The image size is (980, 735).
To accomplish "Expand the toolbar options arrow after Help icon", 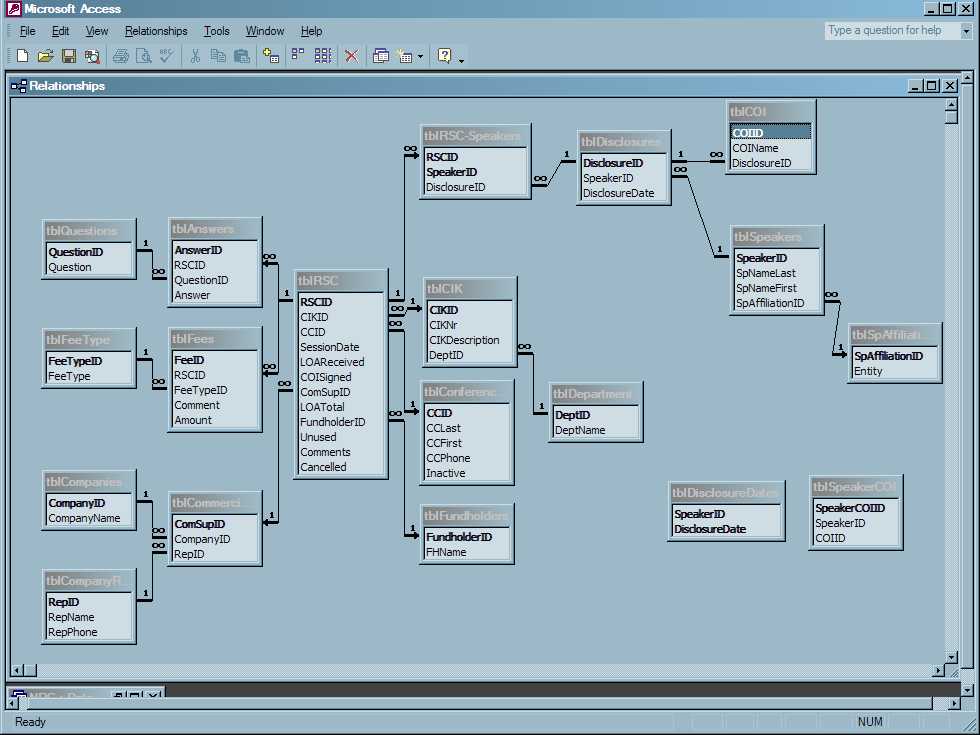I will pyautogui.click(x=462, y=60).
